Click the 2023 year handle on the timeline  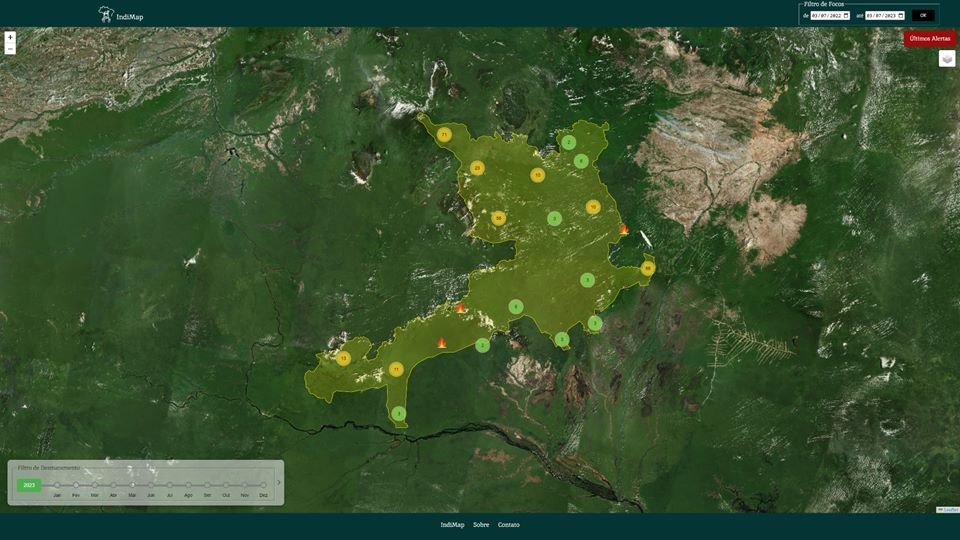point(29,485)
